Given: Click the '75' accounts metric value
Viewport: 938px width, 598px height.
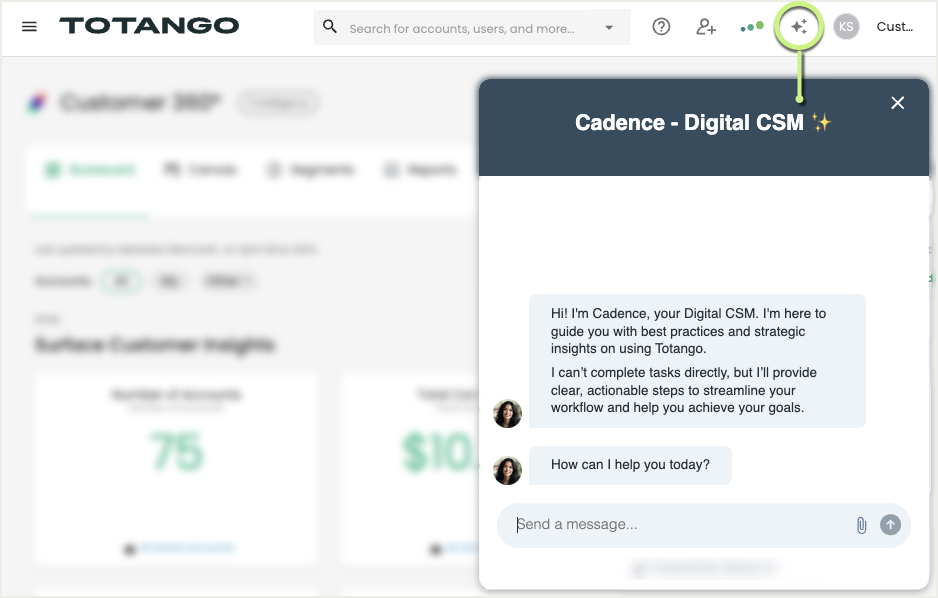Looking at the screenshot, I should pyautogui.click(x=176, y=452).
